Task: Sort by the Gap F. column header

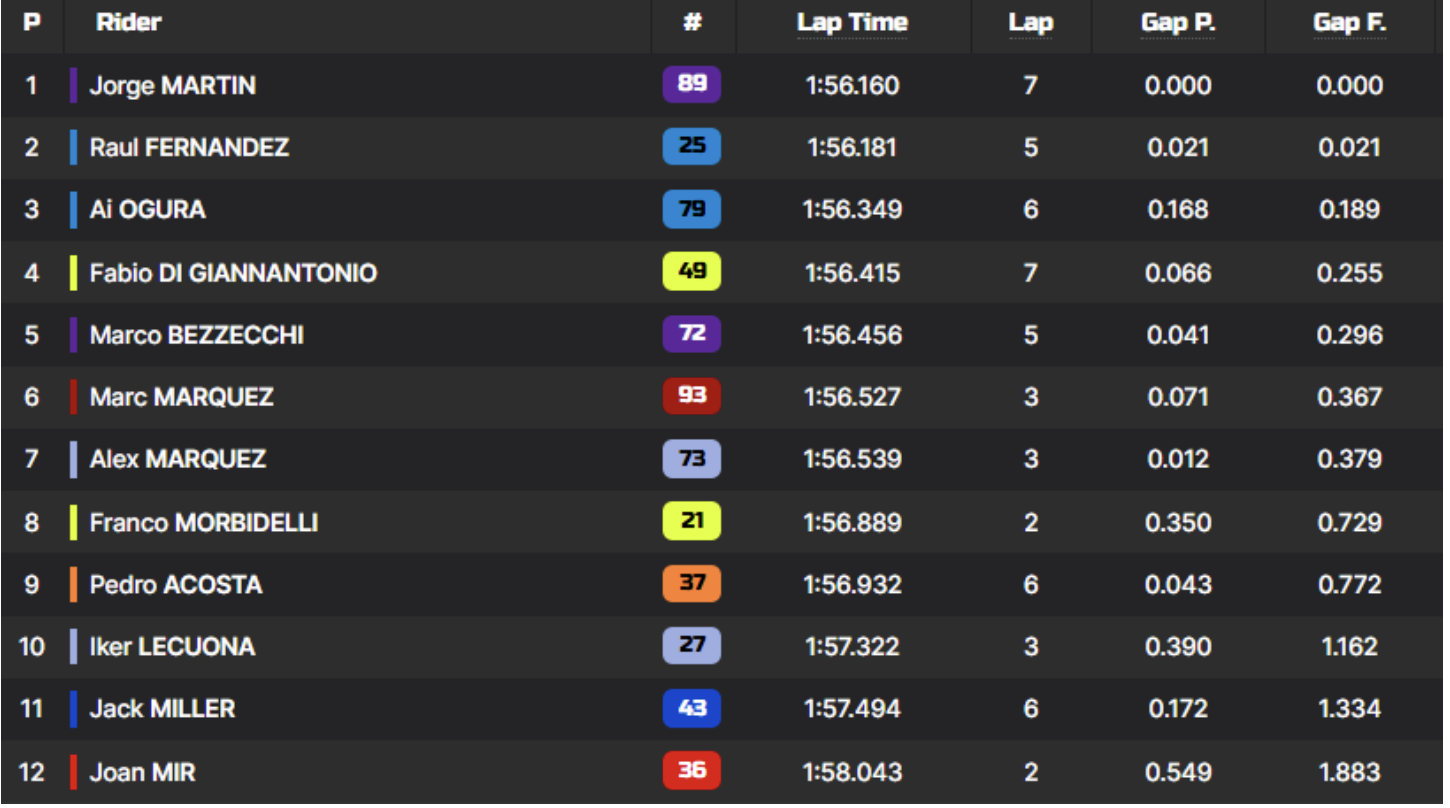Action: coord(1350,23)
